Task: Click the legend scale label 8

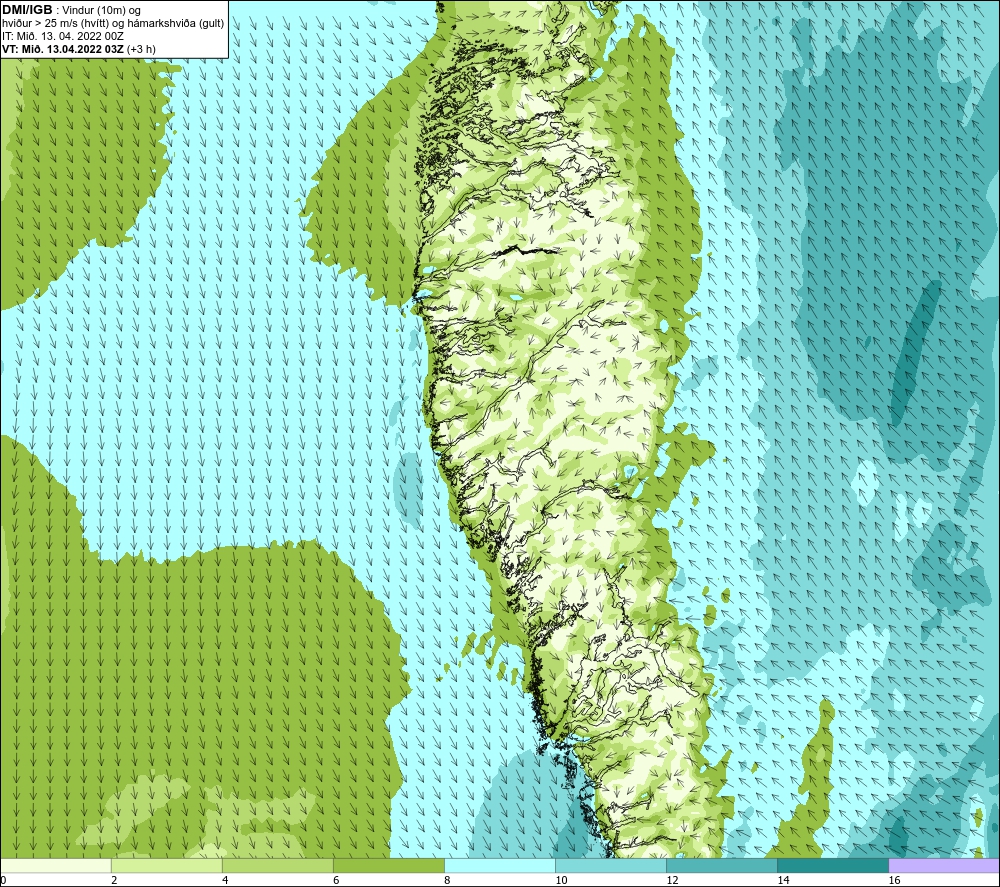Action: pos(447,880)
